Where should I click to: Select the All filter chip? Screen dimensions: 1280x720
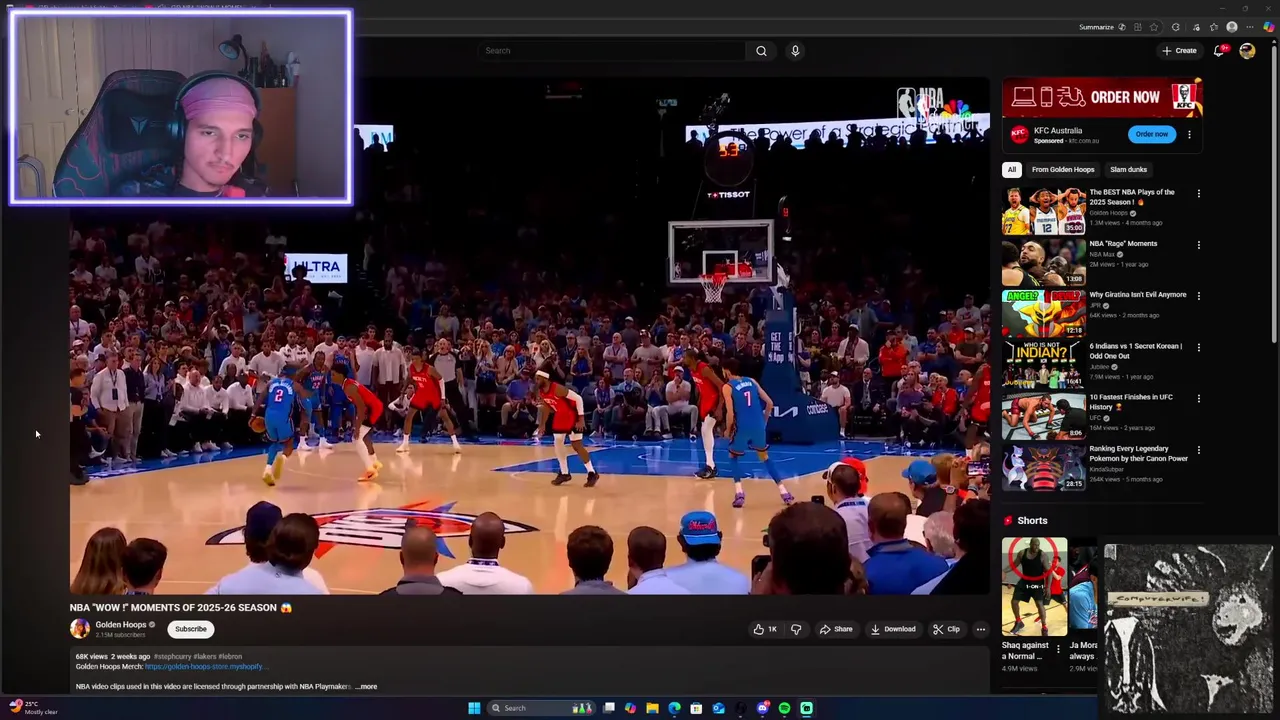point(1012,169)
